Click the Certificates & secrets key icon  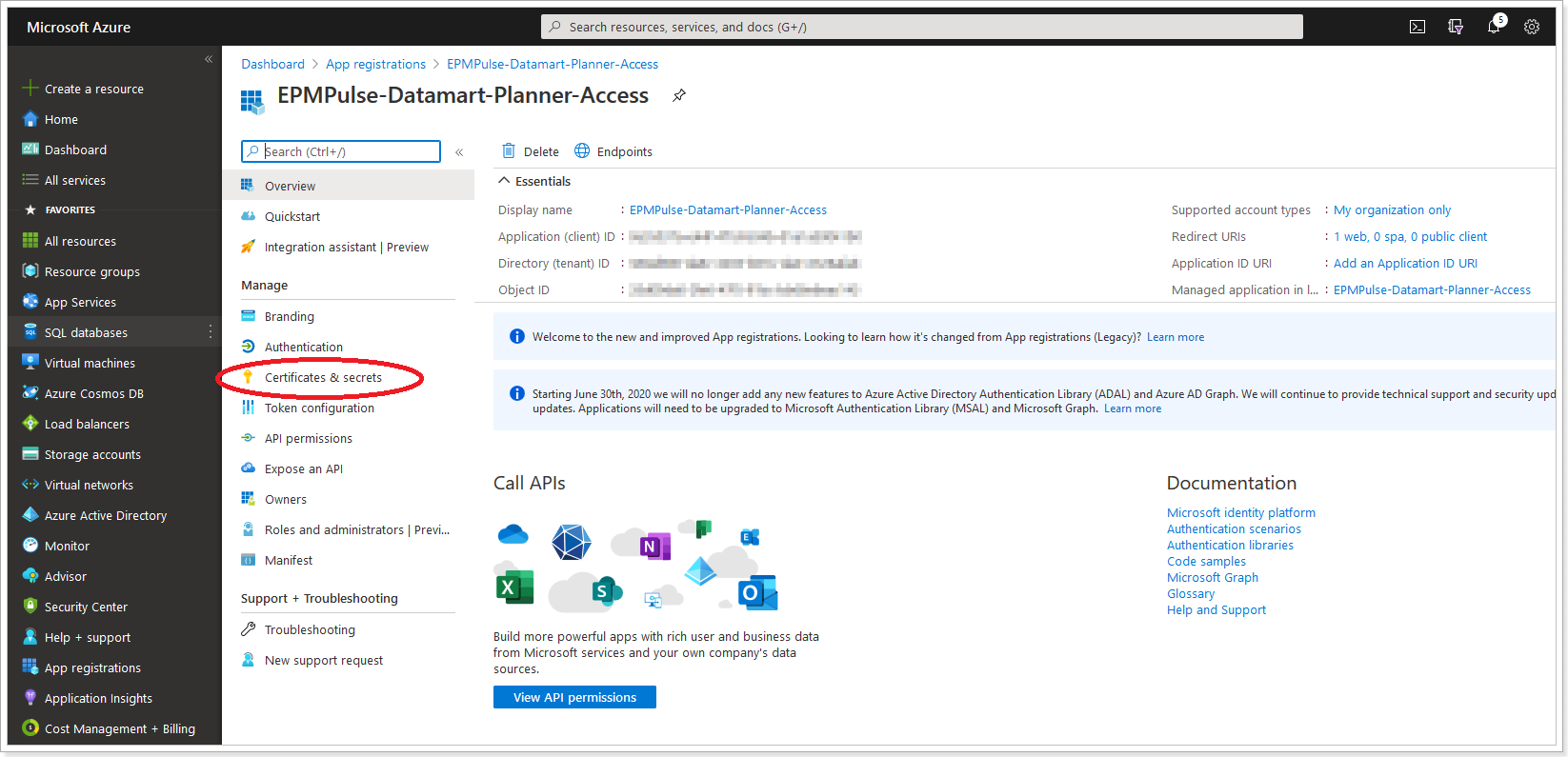pos(248,377)
